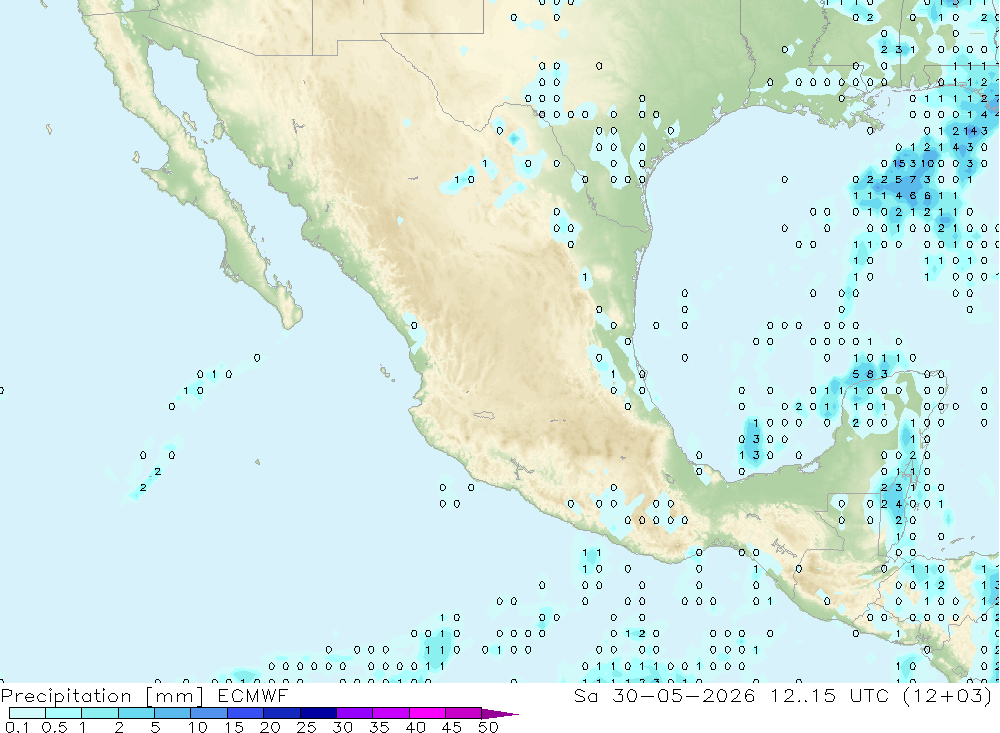This screenshot has height=733, width=1000.
Task: Choose the 20–25 mm dark blue swatch
Action: (x=282, y=713)
